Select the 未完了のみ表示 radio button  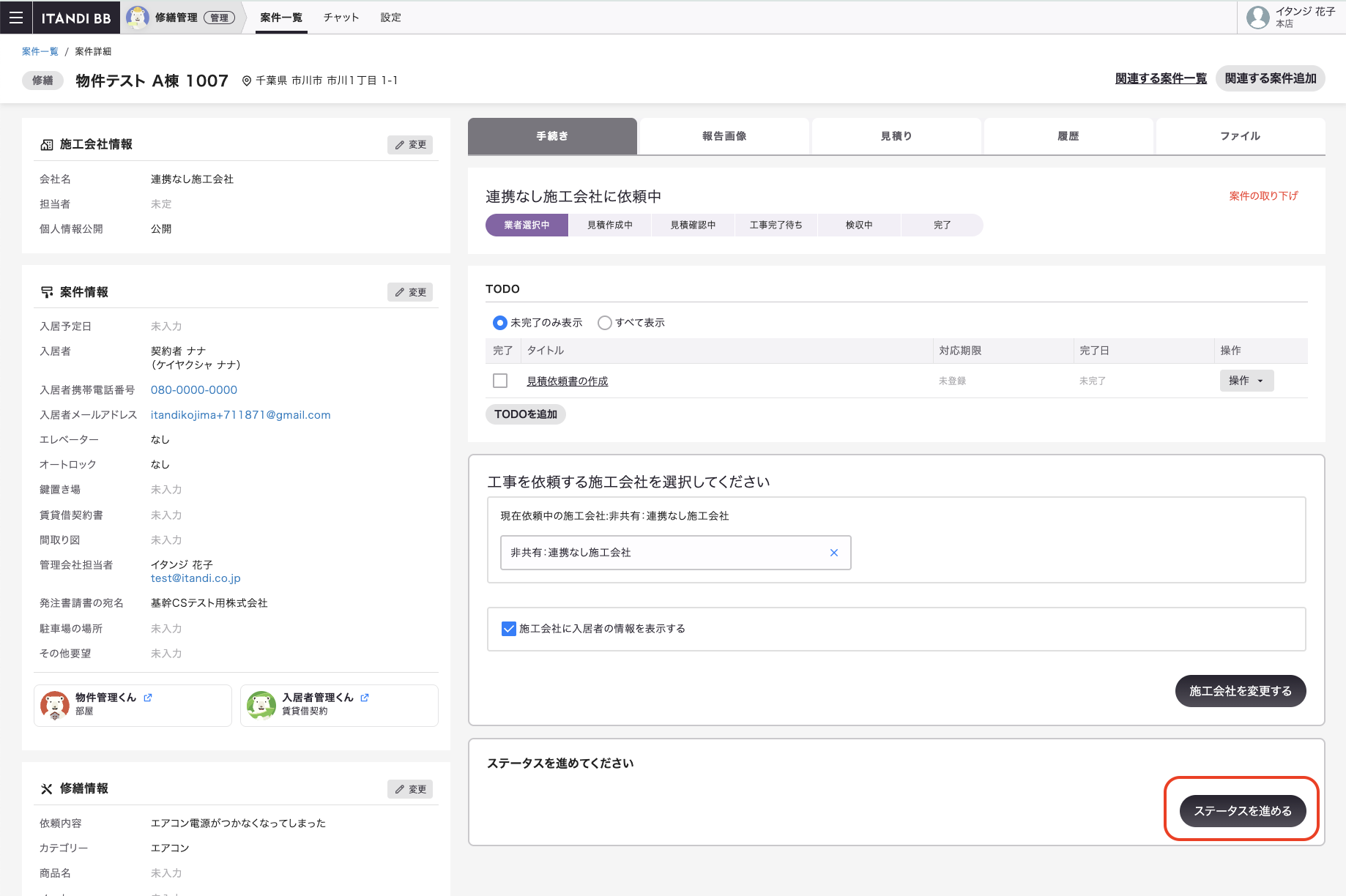click(x=500, y=323)
